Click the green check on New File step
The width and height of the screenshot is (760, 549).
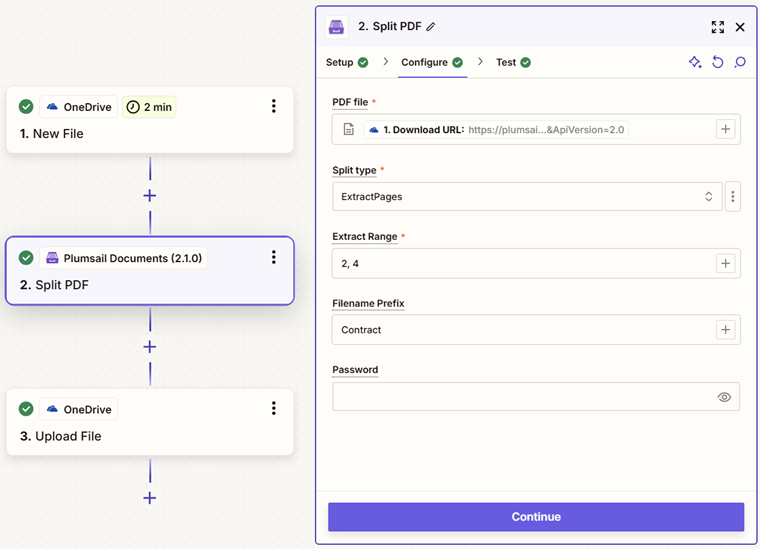[26, 107]
